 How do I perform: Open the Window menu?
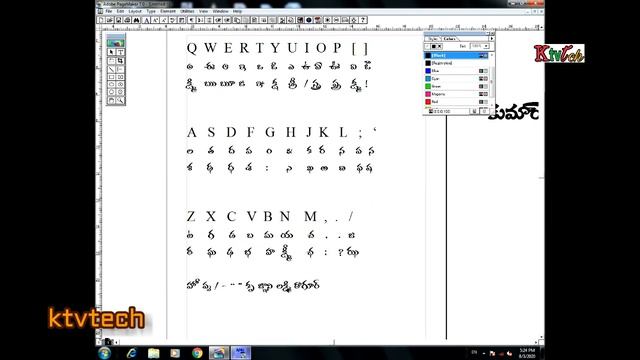coord(221,11)
